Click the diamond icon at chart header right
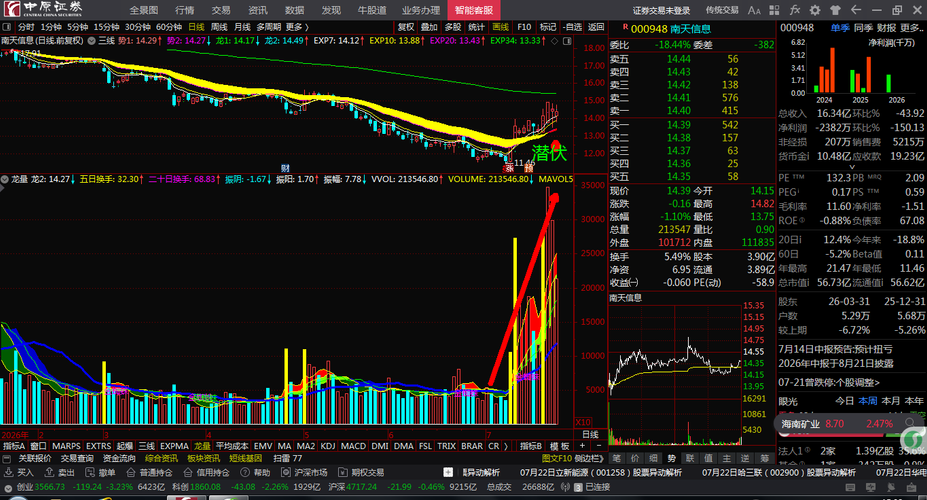Viewport: 927px width, 500px height. pos(555,41)
